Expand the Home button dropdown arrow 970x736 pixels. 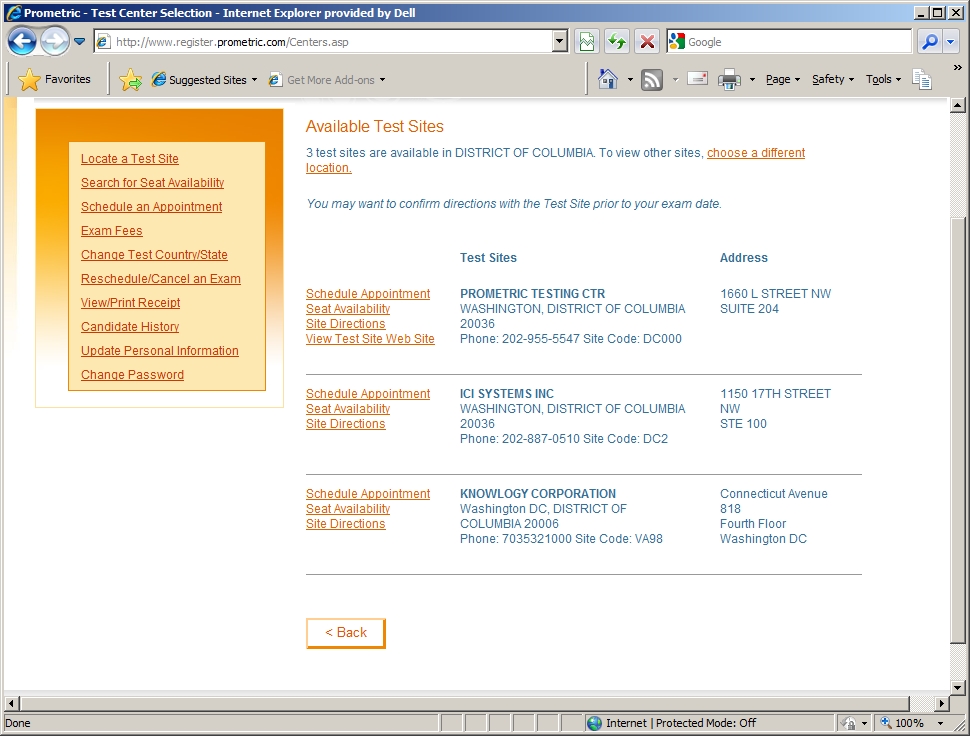click(x=630, y=79)
